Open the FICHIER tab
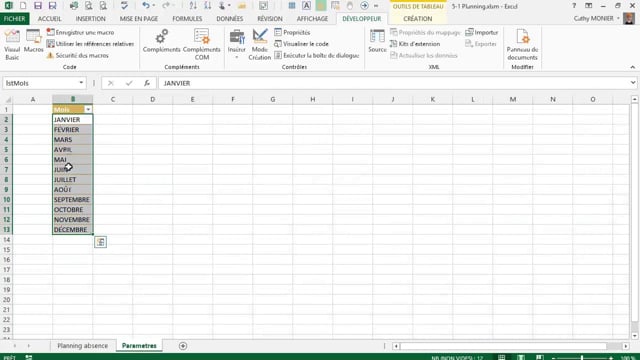The width and height of the screenshot is (640, 360). (x=14, y=19)
